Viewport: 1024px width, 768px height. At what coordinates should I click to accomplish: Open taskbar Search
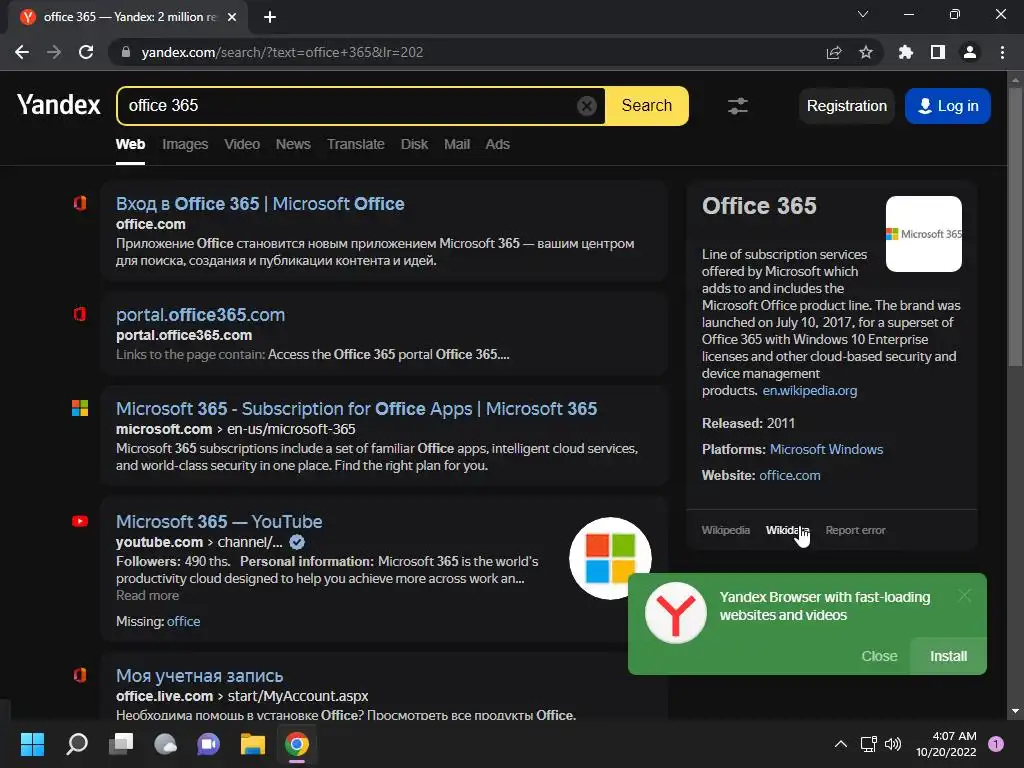point(77,744)
